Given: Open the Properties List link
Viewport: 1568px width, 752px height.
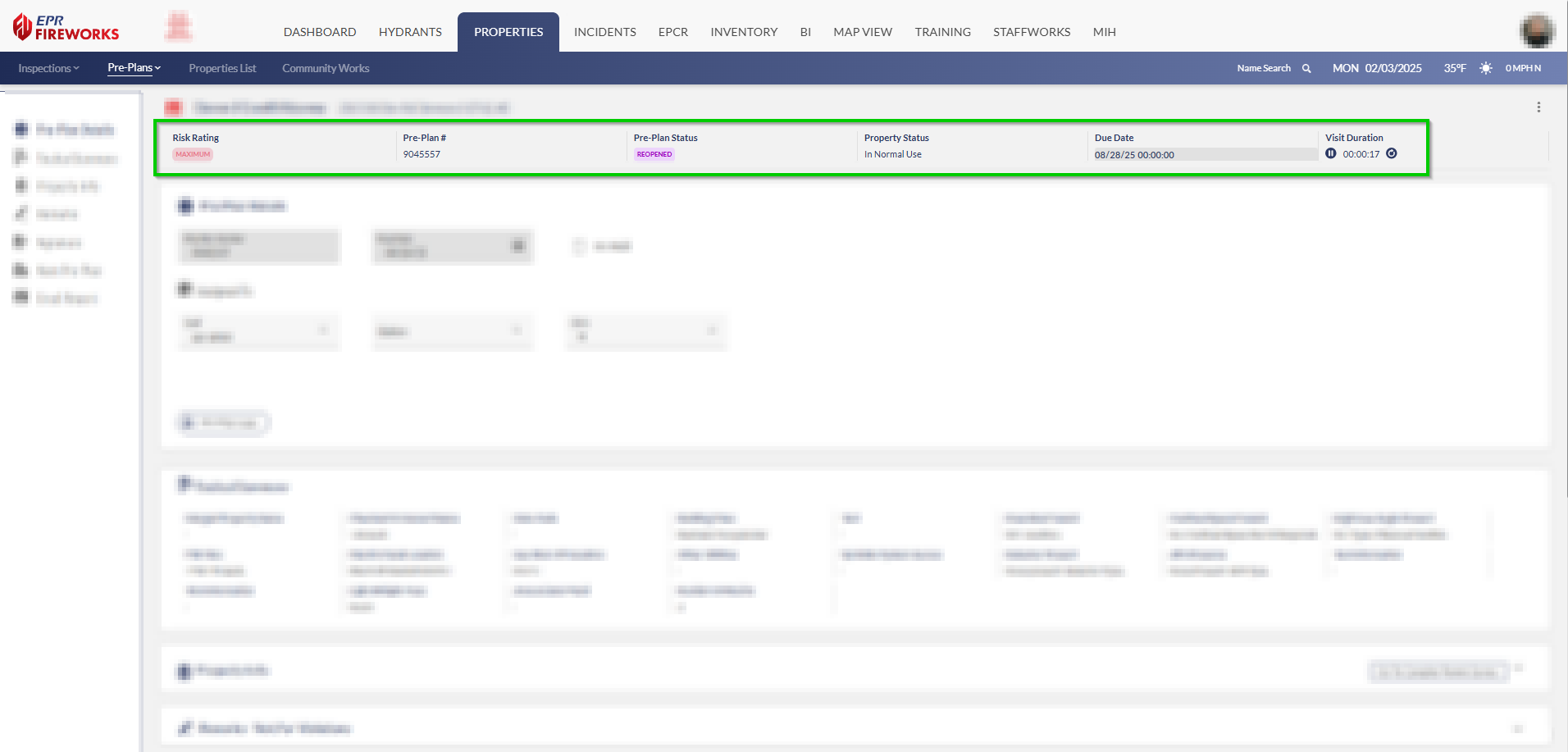Looking at the screenshot, I should coord(222,68).
